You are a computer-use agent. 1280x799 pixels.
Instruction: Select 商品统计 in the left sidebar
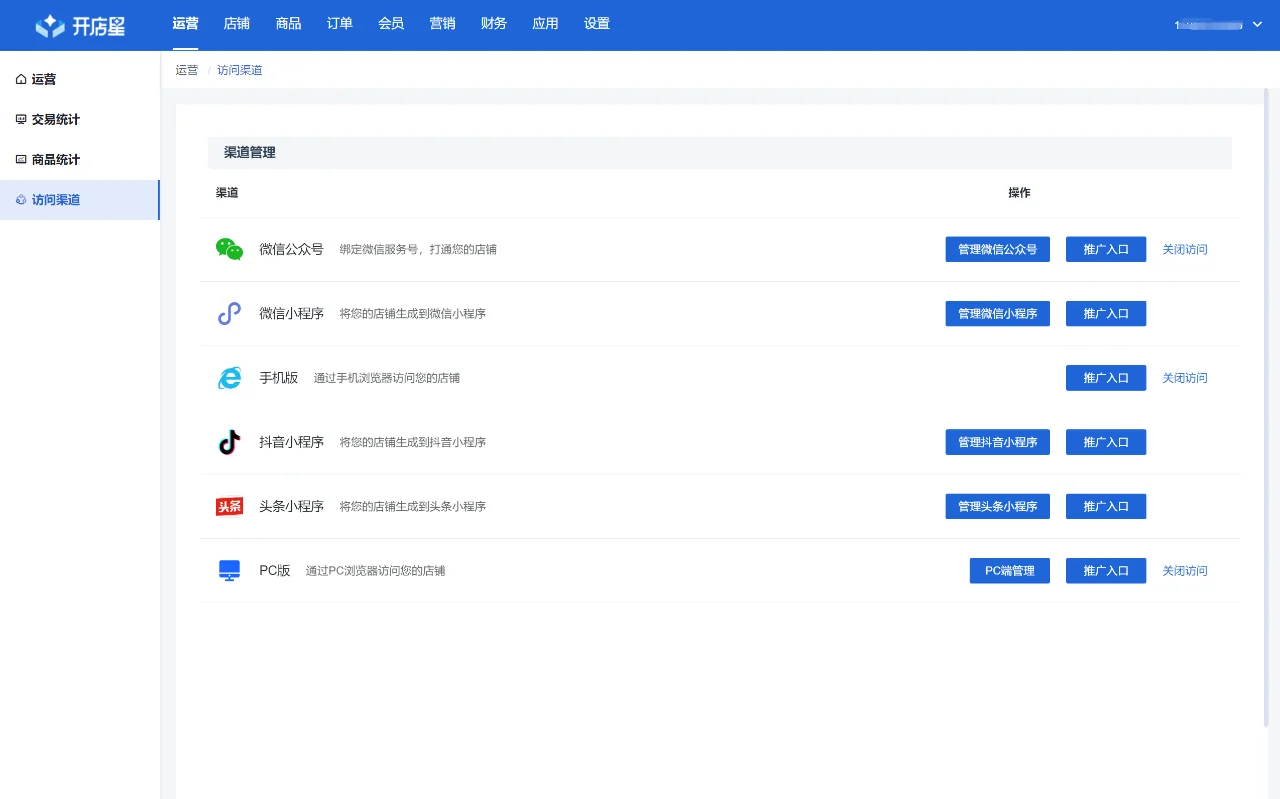pos(80,159)
